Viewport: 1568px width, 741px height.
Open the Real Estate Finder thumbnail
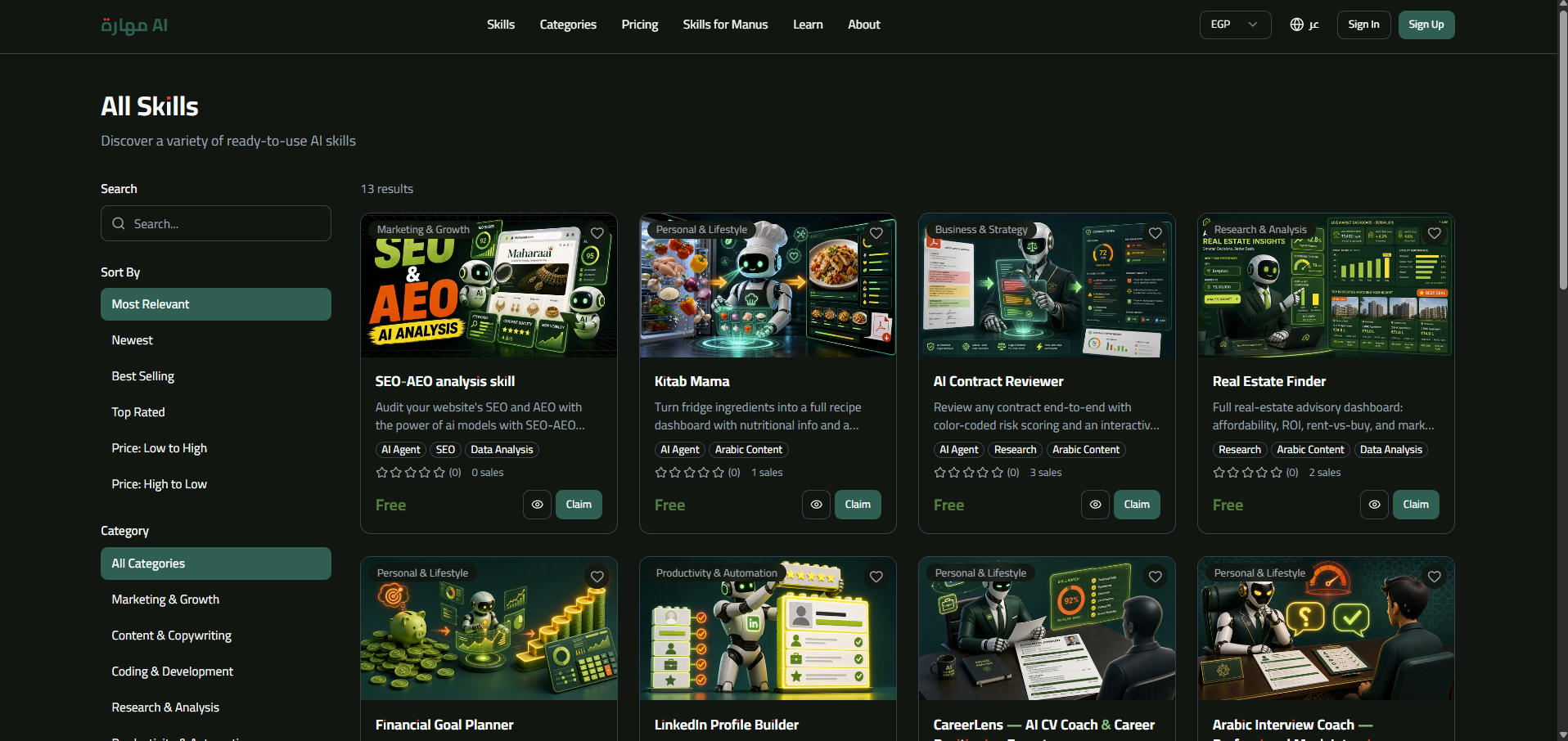tap(1326, 285)
